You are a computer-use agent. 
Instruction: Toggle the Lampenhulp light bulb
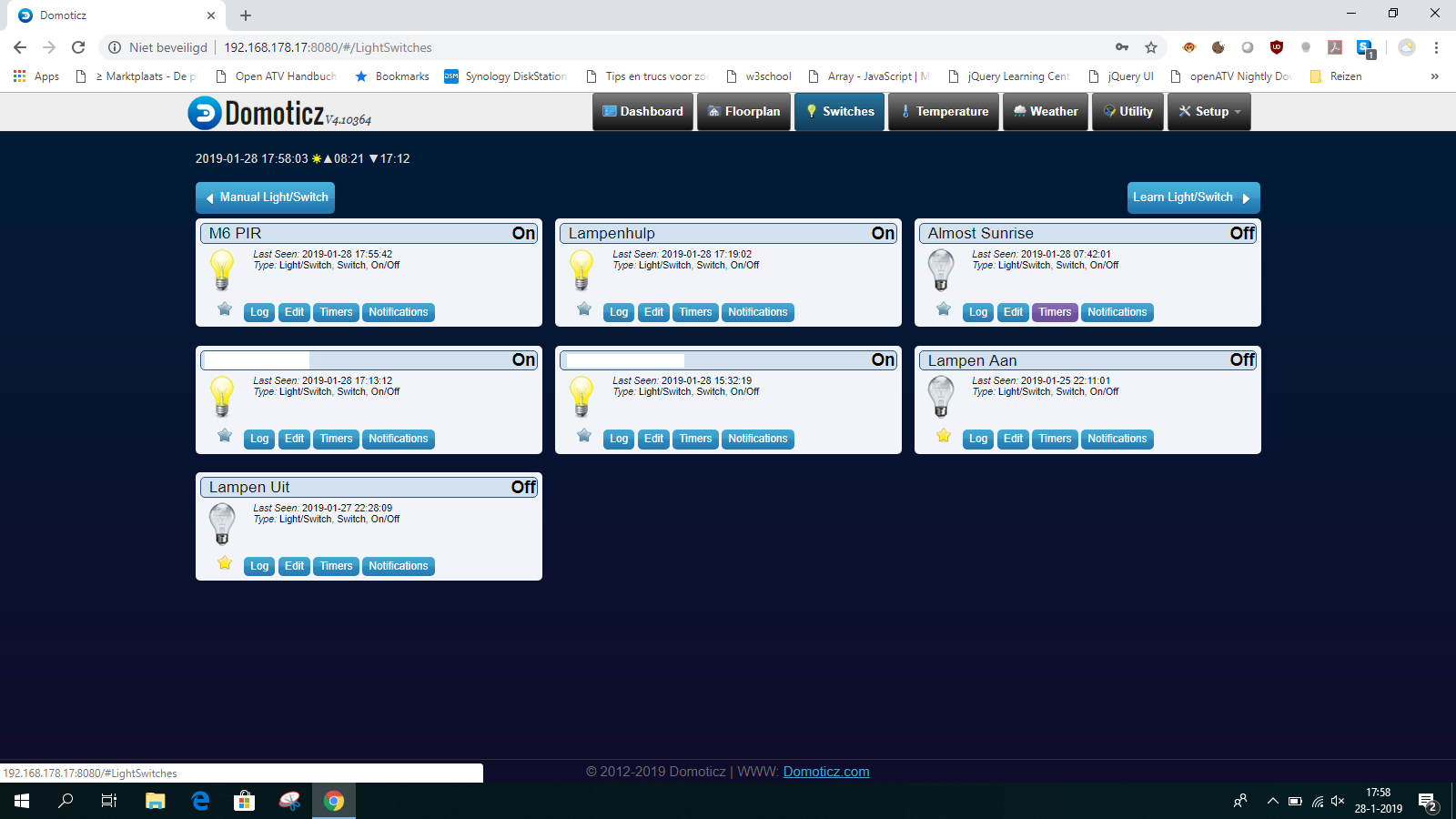[x=581, y=270]
